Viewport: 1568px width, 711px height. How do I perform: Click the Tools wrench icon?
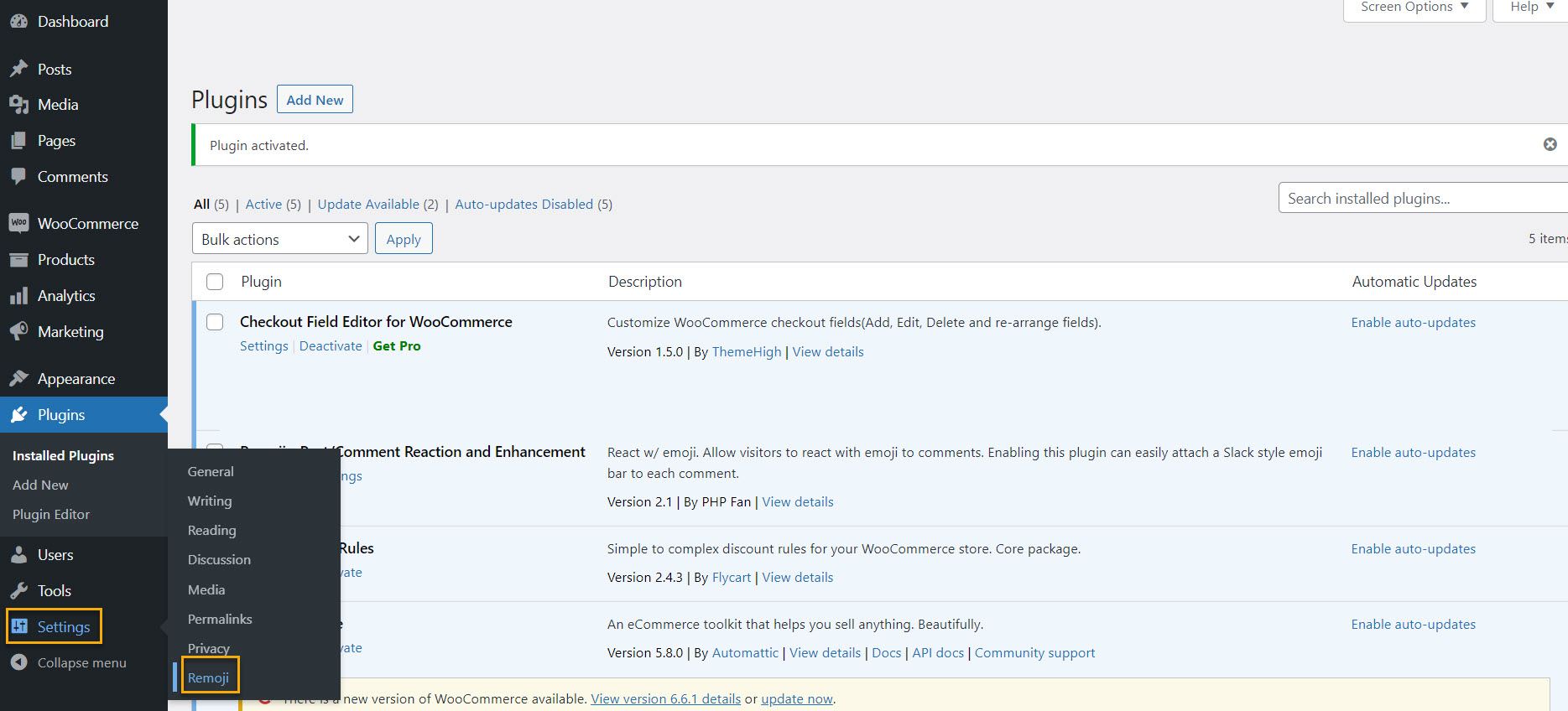click(x=18, y=591)
